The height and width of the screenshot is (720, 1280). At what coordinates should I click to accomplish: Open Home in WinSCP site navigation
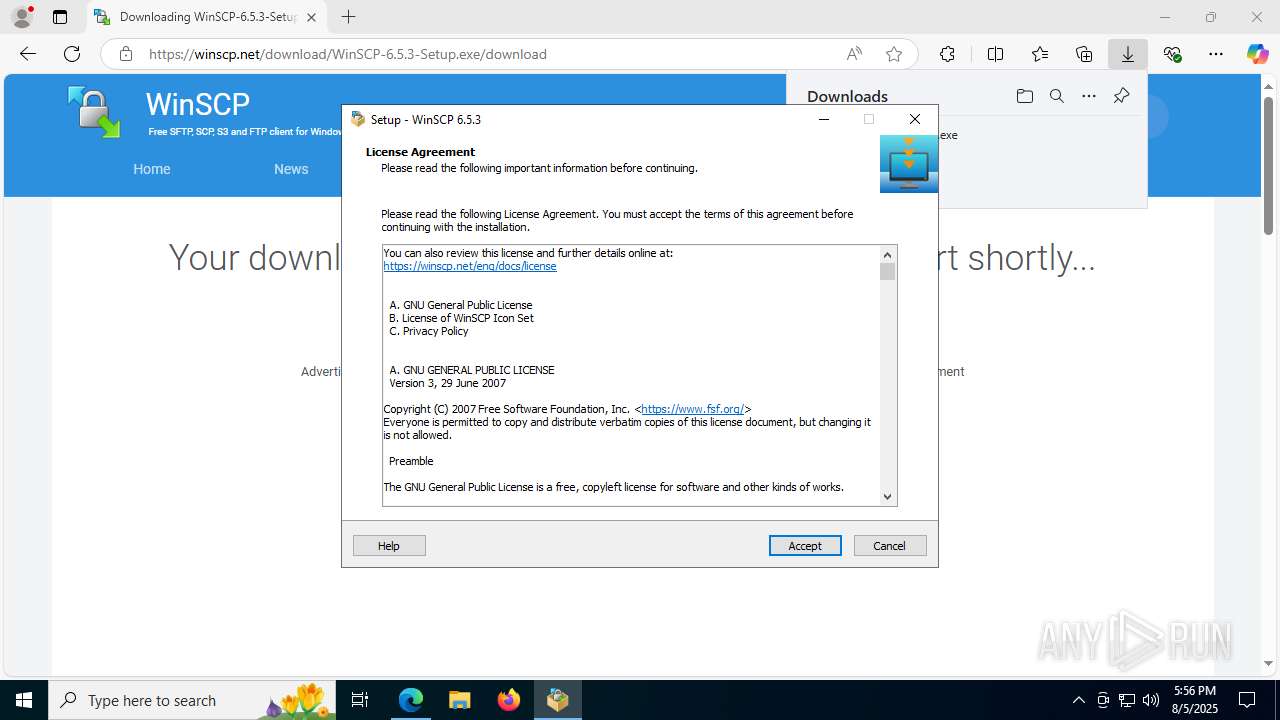(x=152, y=169)
